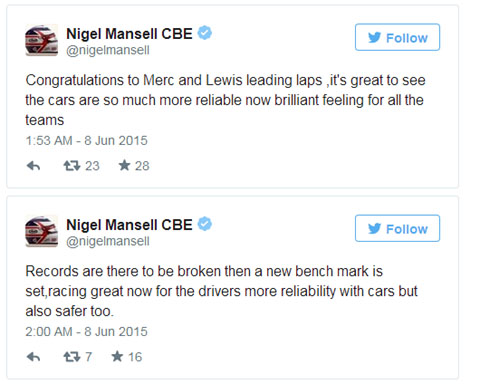Click retweet count 23 on first tweet
This screenshot has height=384, width=480.
[92, 166]
